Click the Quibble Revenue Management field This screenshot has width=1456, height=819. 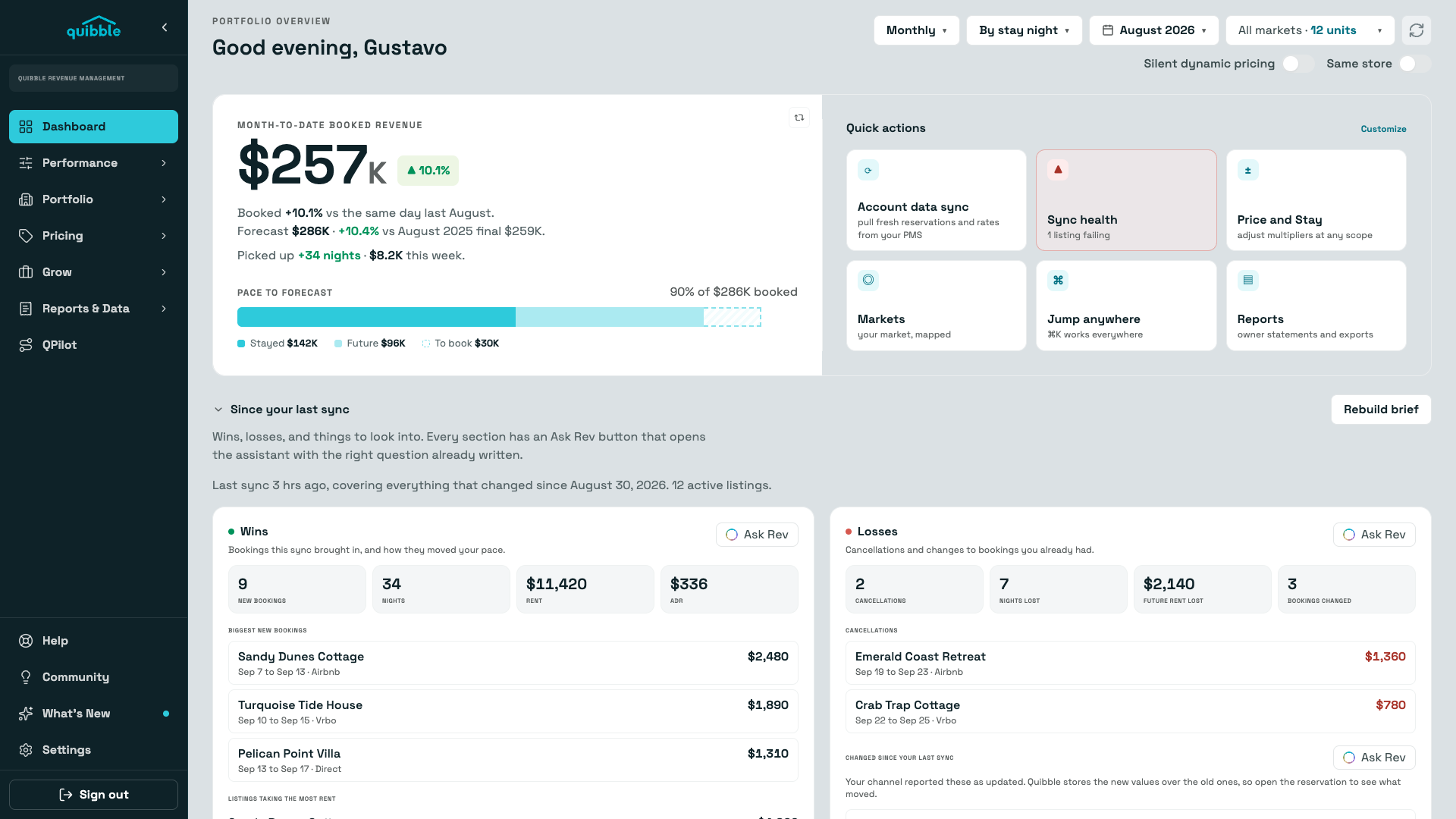pos(93,78)
